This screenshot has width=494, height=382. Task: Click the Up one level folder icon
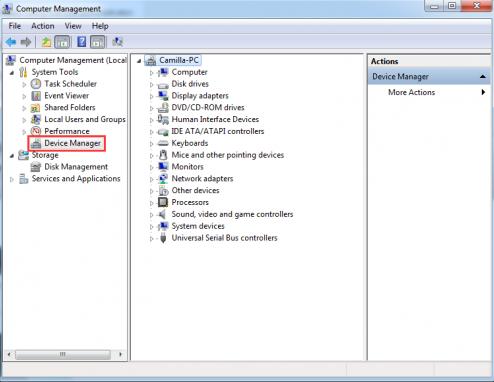(x=46, y=42)
